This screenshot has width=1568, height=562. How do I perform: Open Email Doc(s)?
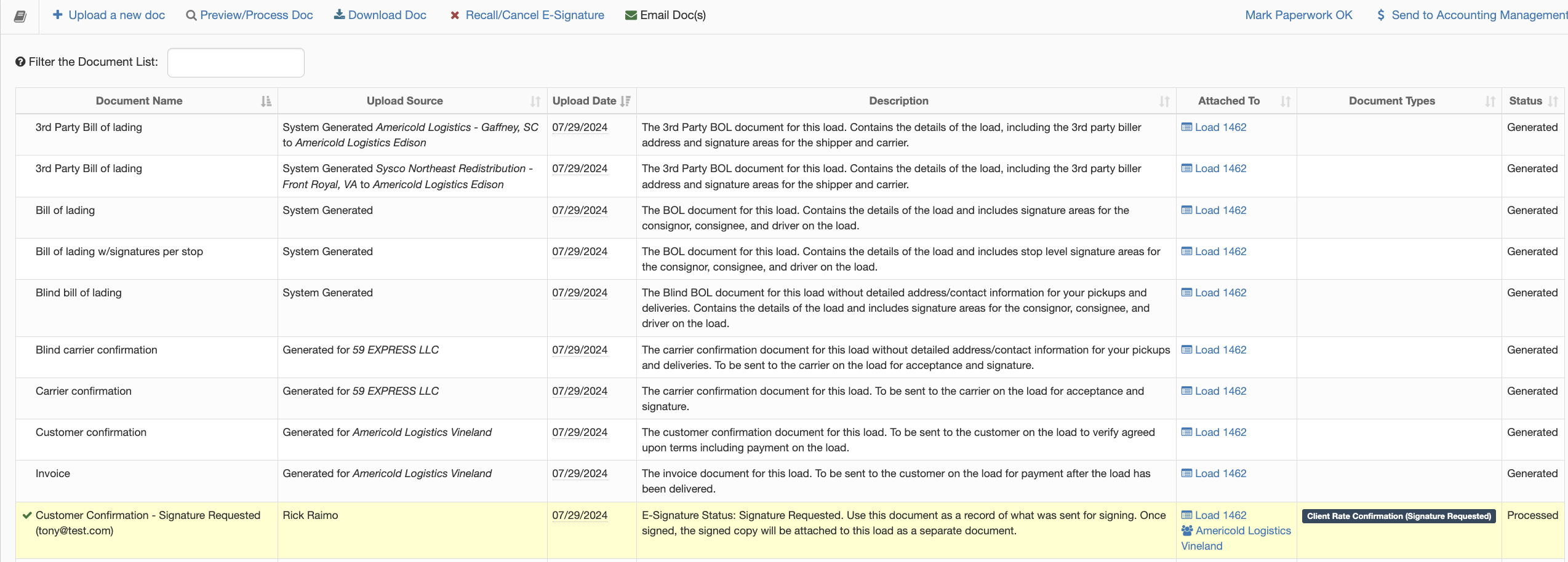[665, 15]
